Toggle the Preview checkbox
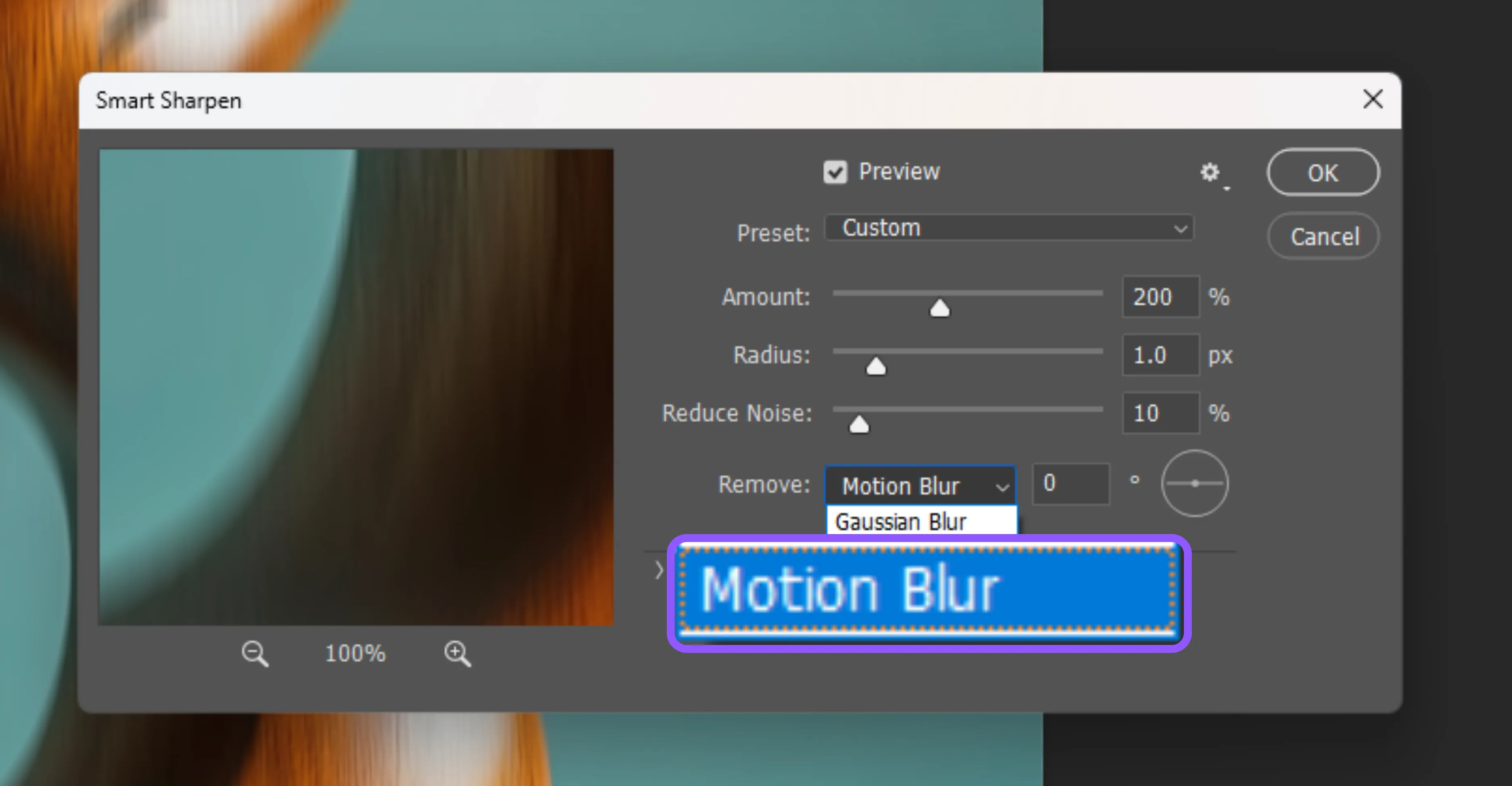This screenshot has width=1512, height=786. click(835, 173)
